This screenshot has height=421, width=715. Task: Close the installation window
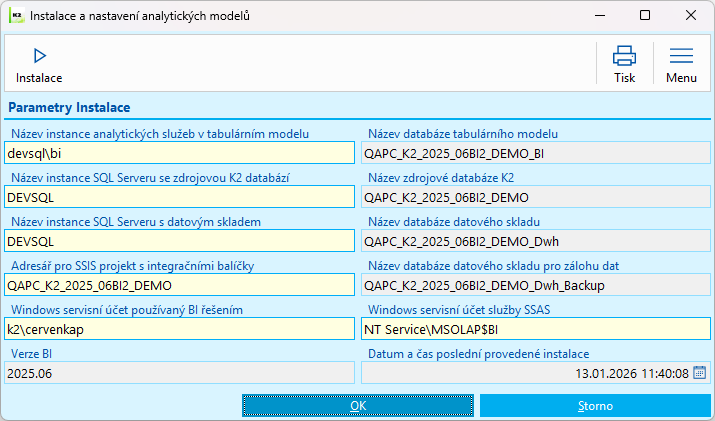[x=690, y=16]
